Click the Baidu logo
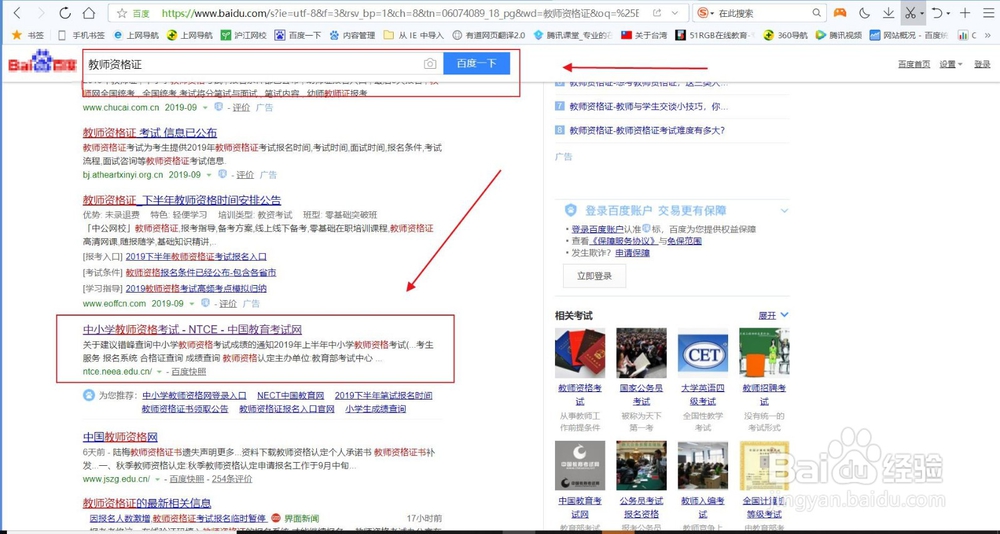Image resolution: width=1000 pixels, height=534 pixels. coord(41,62)
